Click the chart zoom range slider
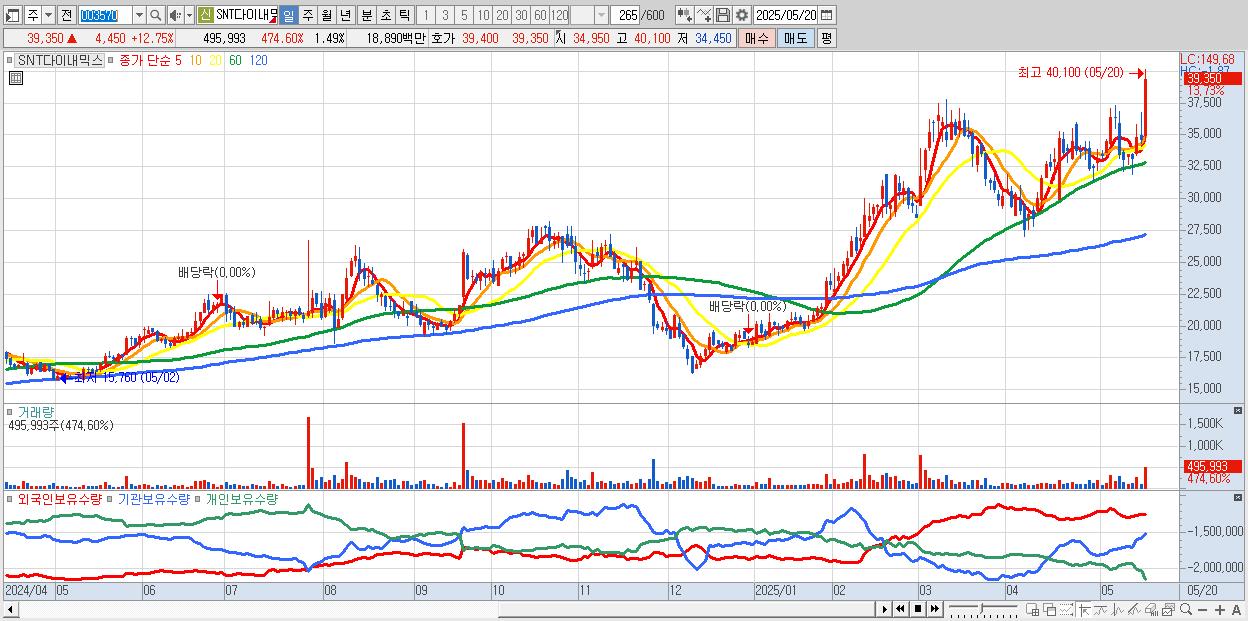1248x621 pixels. [x=983, y=609]
